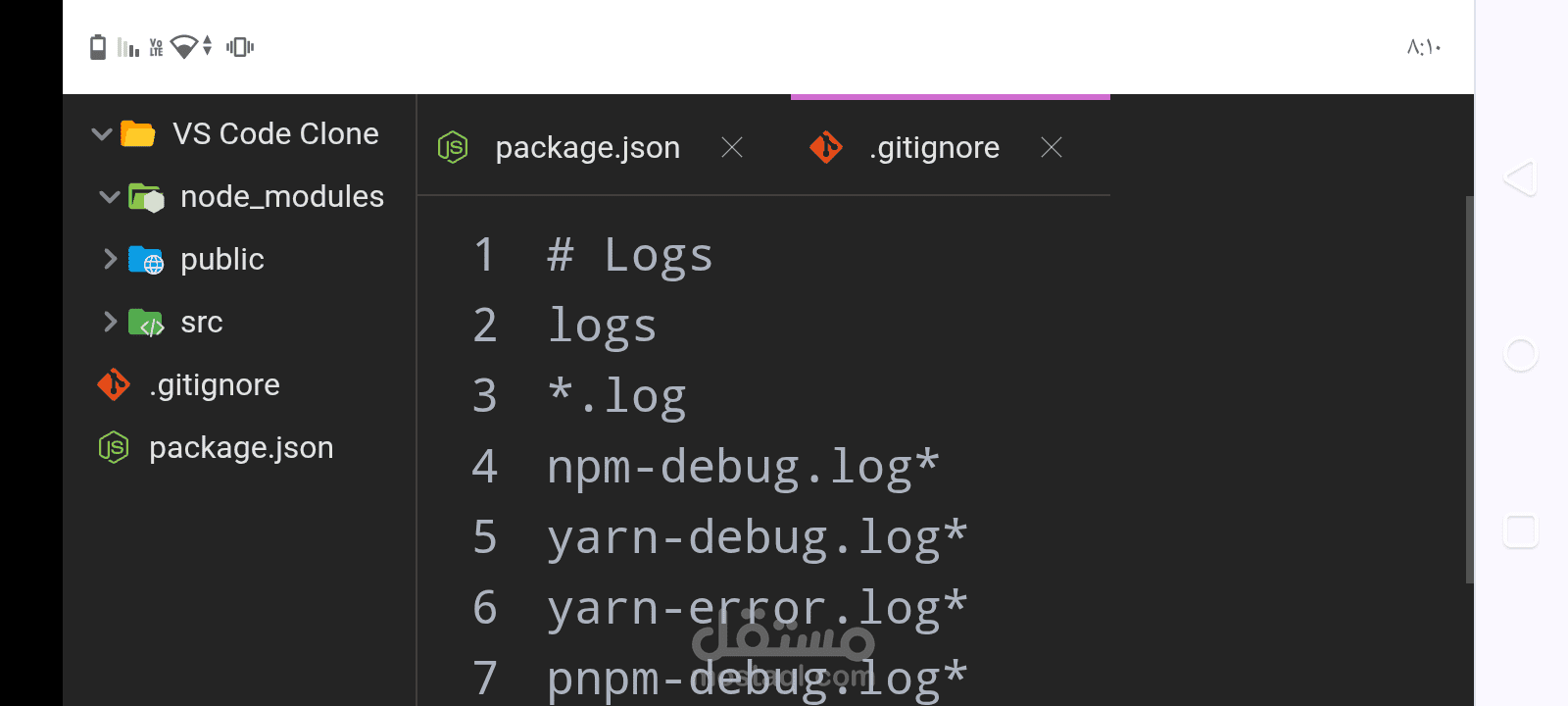The image size is (1568, 706).
Task: Collapse the VS Code Clone root folder
Action: coord(101,133)
